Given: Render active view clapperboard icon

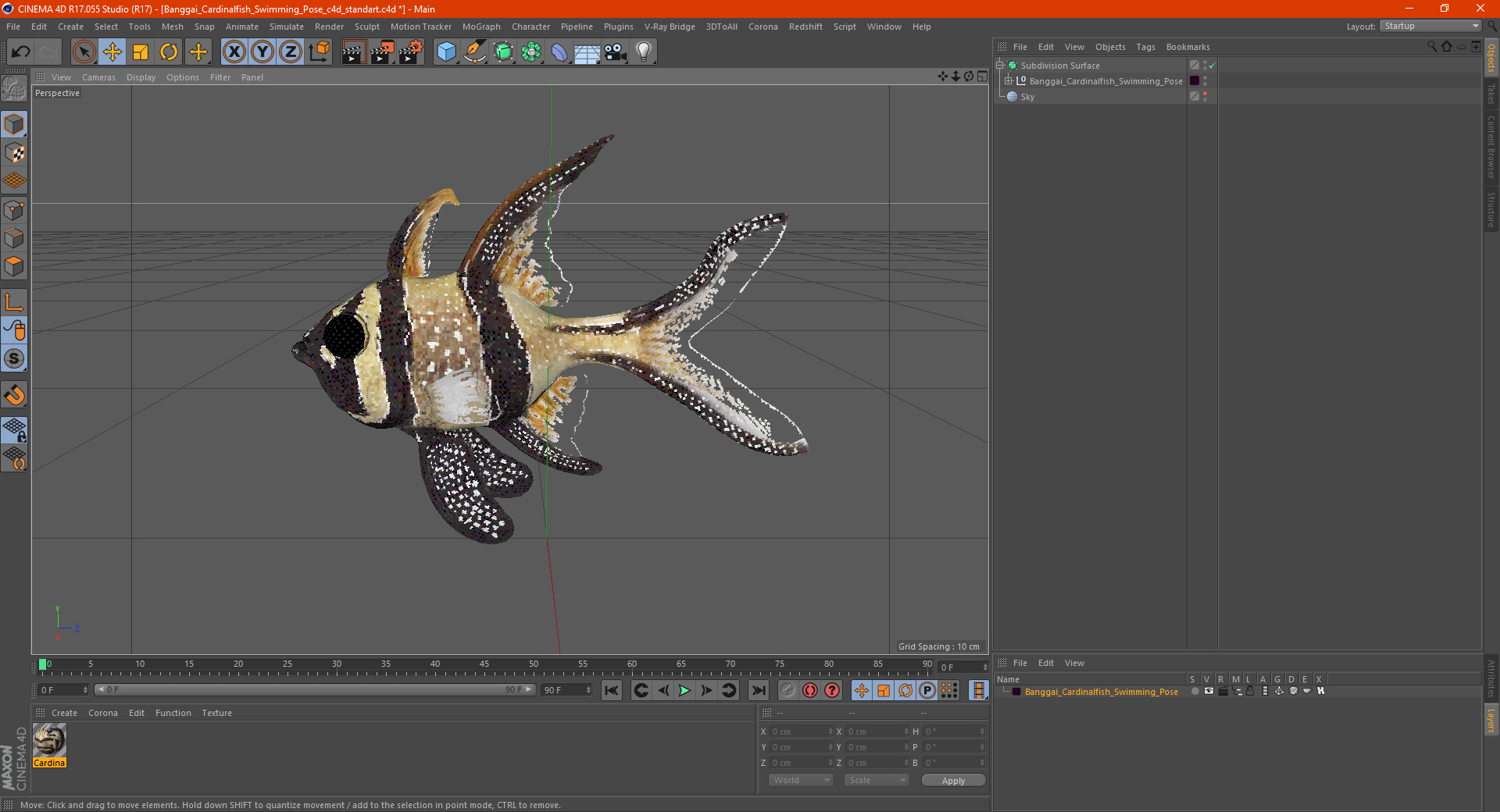Looking at the screenshot, I should pyautogui.click(x=353, y=52).
